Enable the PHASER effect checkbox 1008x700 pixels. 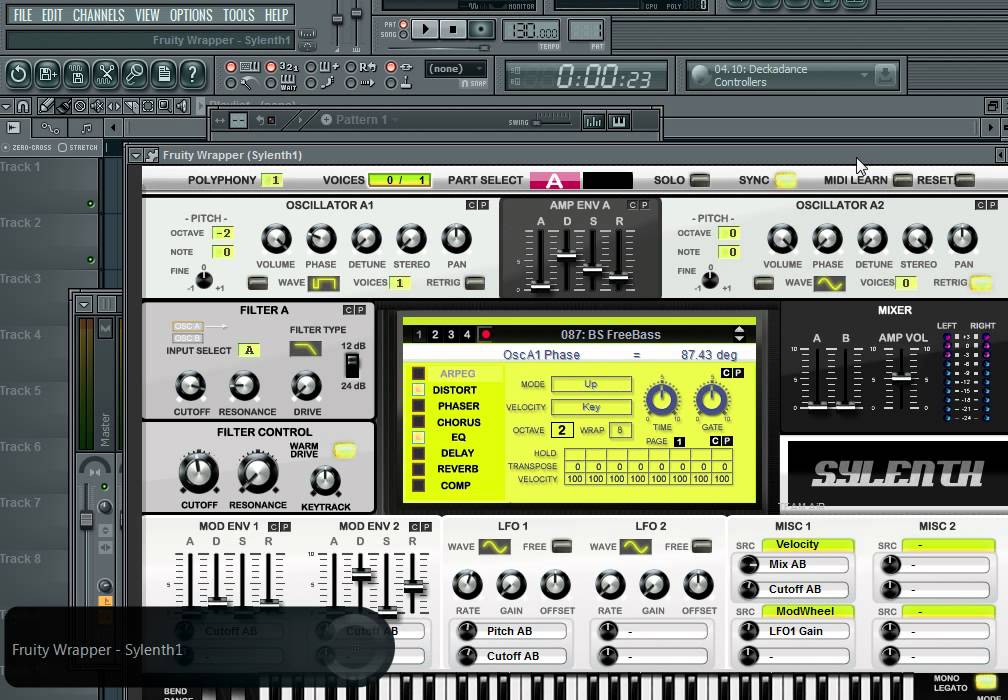click(418, 406)
